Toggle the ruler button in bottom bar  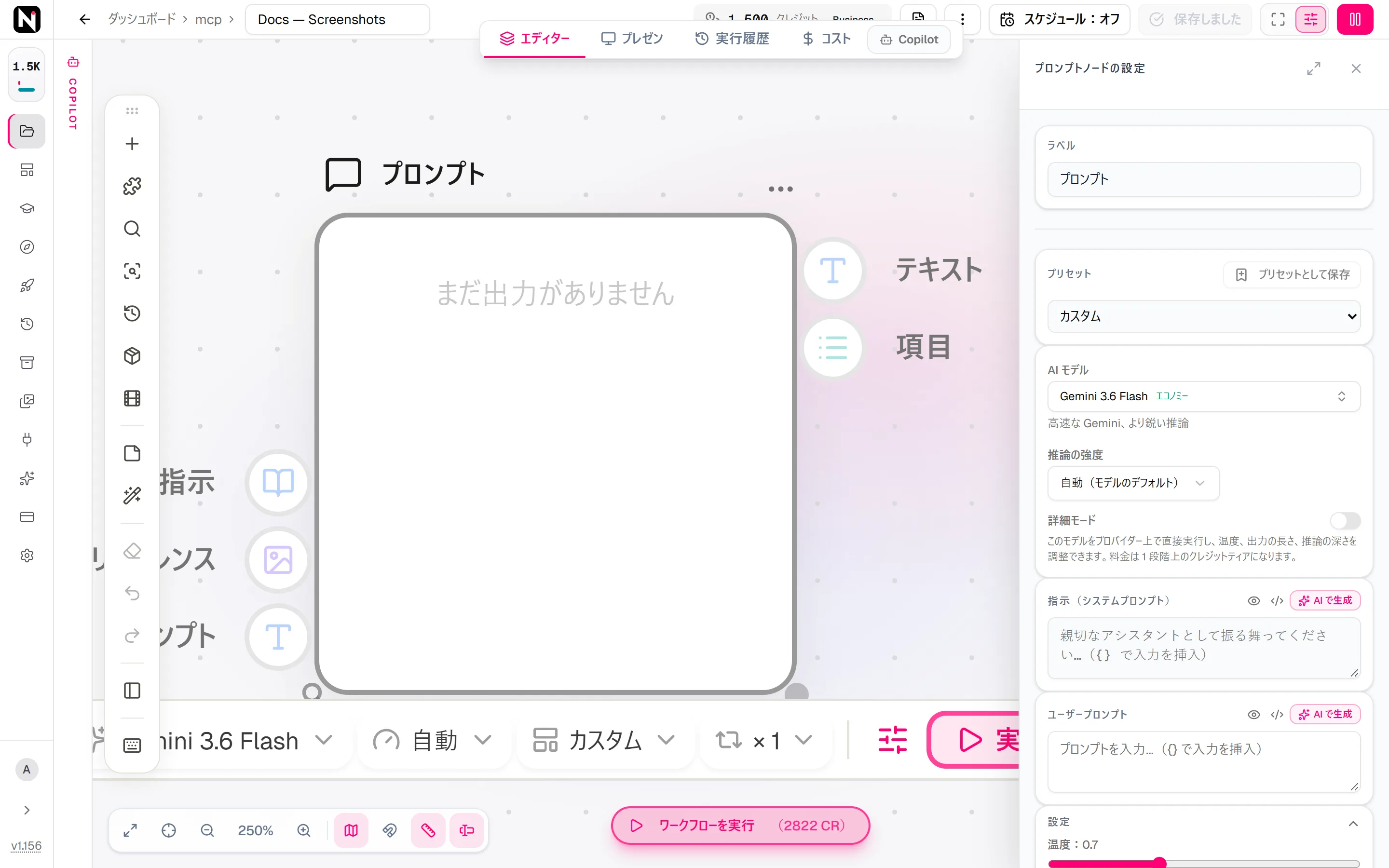coord(428,831)
